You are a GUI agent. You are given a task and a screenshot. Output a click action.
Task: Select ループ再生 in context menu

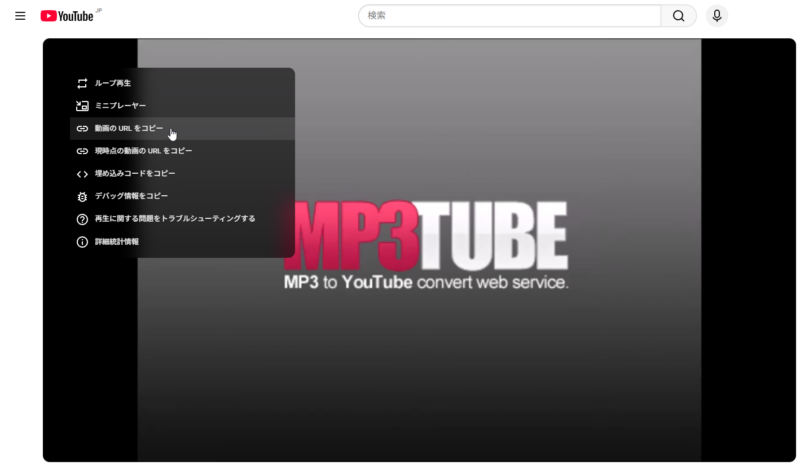182,83
